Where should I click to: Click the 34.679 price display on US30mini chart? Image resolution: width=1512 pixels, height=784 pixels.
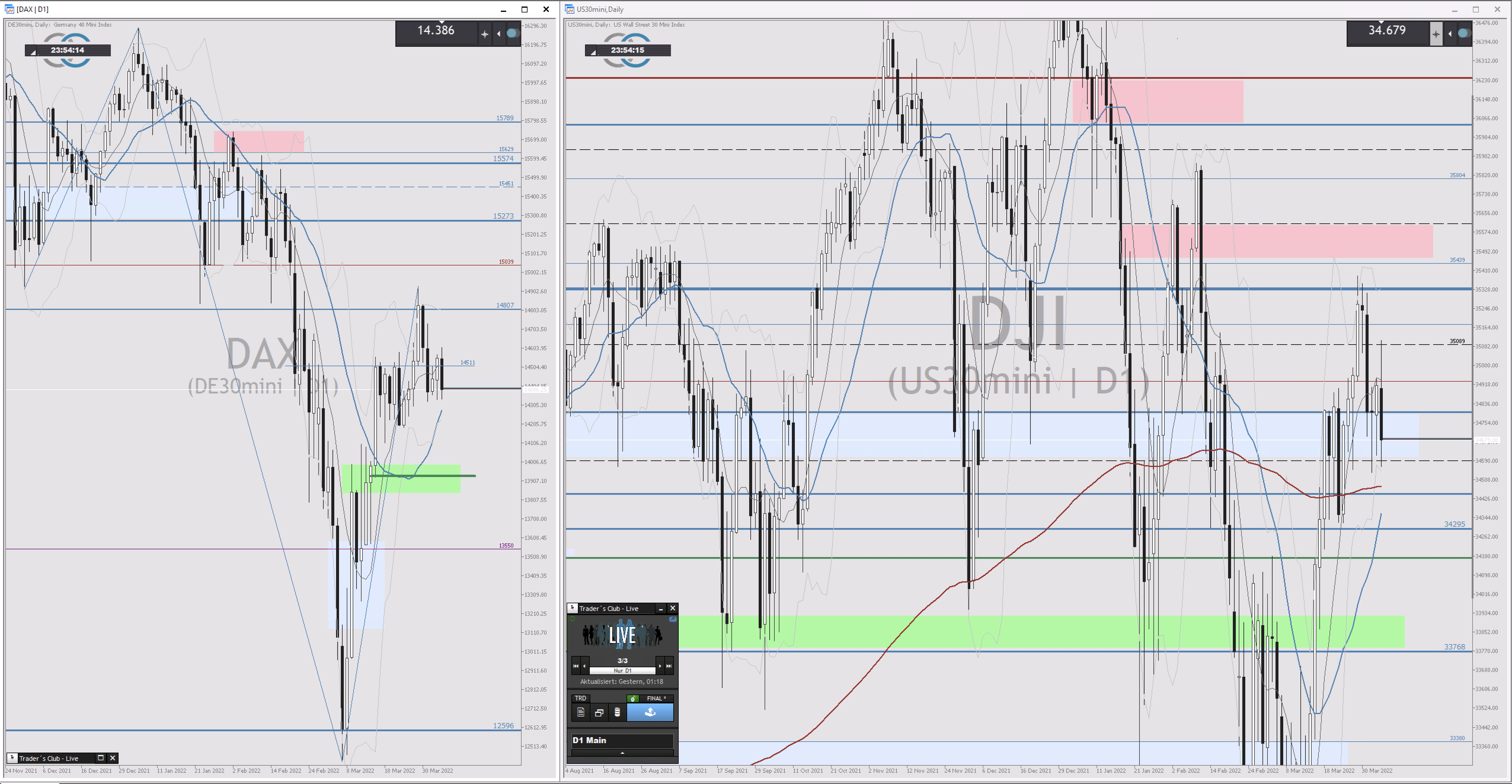point(1387,31)
